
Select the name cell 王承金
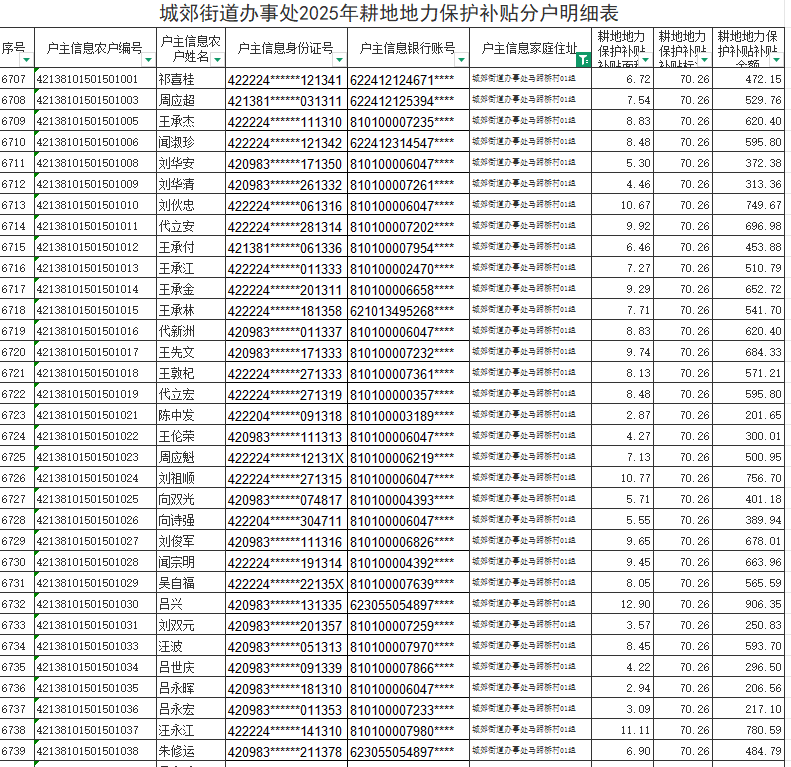tap(191, 289)
